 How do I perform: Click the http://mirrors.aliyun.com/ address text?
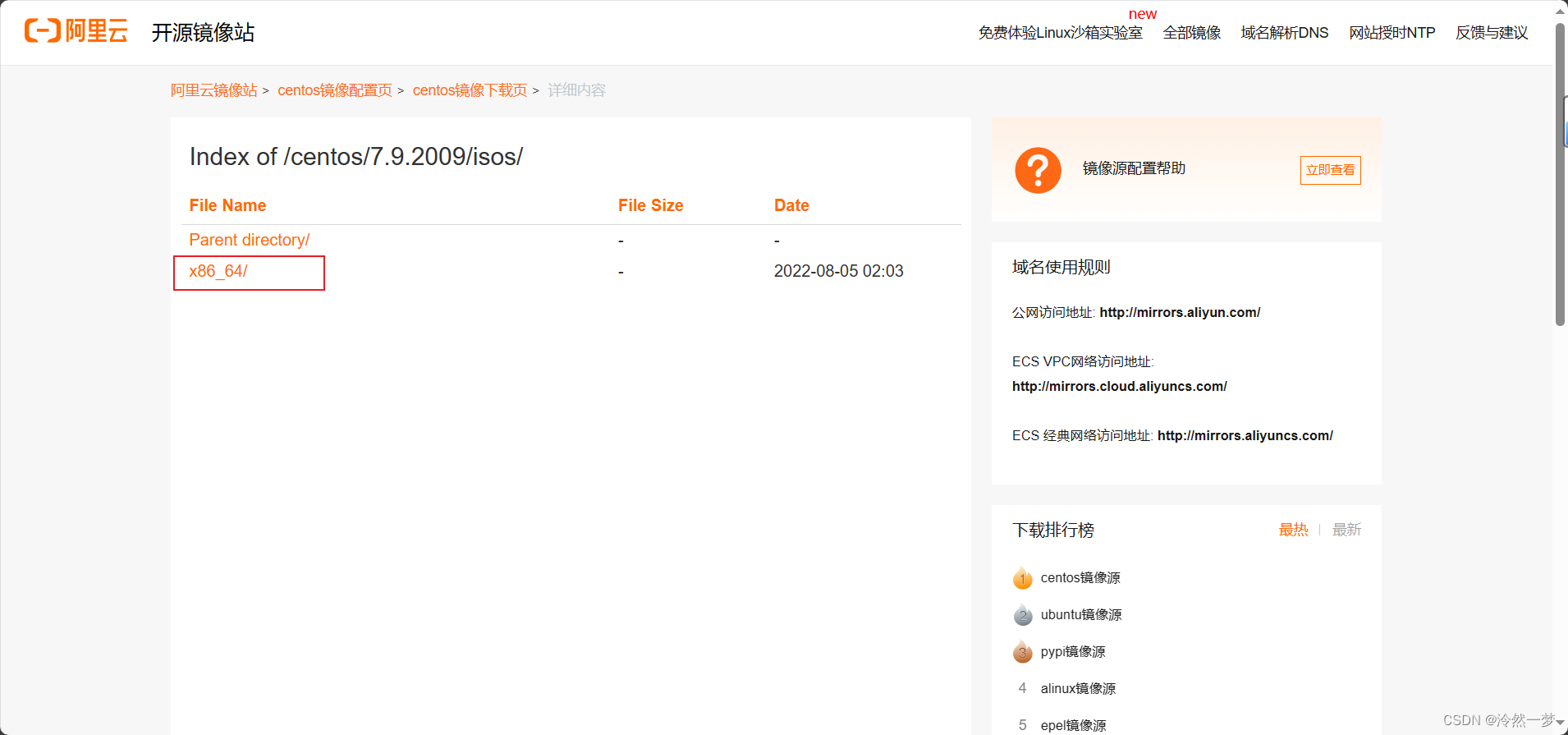[1180, 312]
